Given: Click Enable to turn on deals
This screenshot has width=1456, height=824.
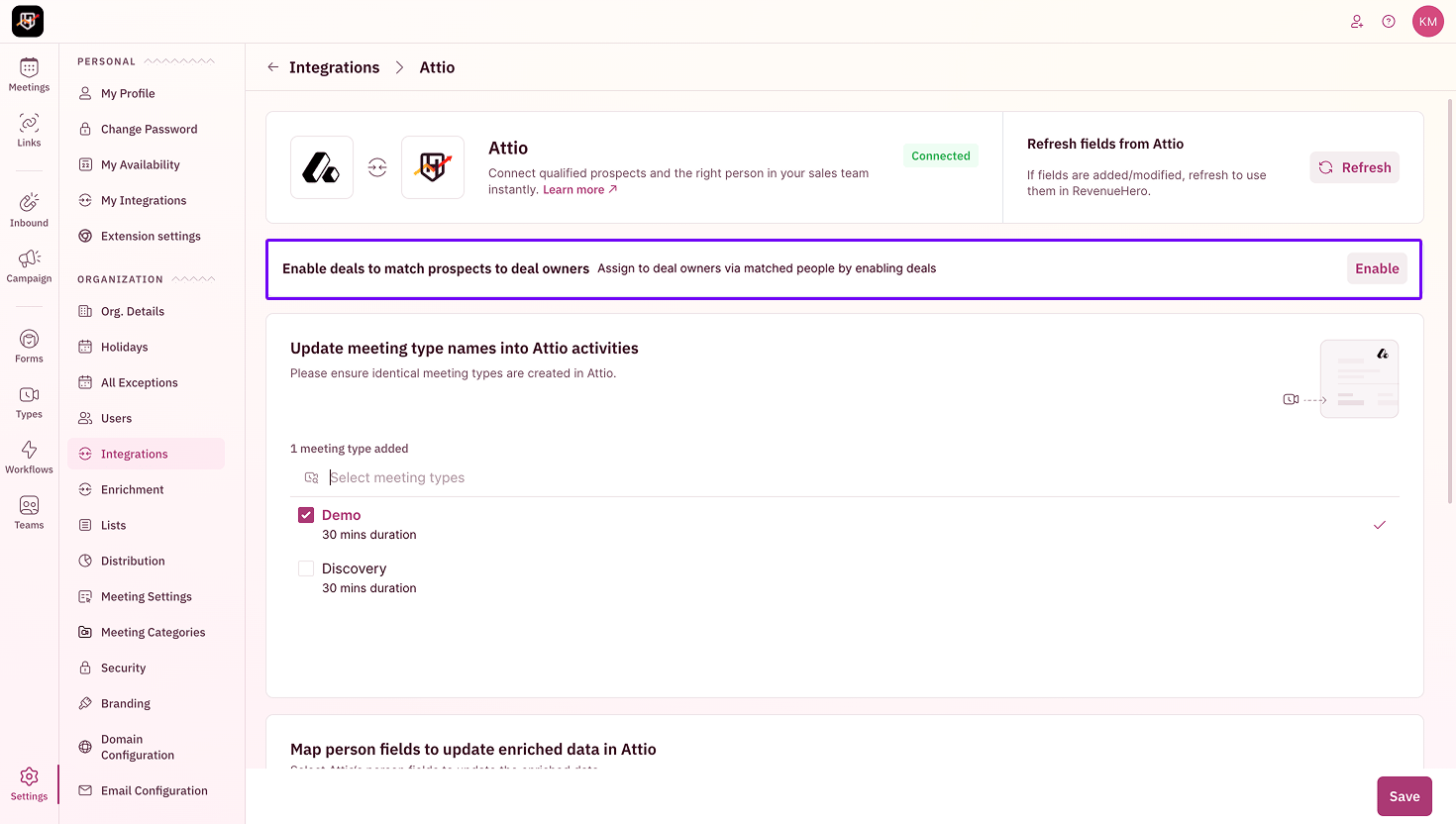Looking at the screenshot, I should click(1377, 268).
